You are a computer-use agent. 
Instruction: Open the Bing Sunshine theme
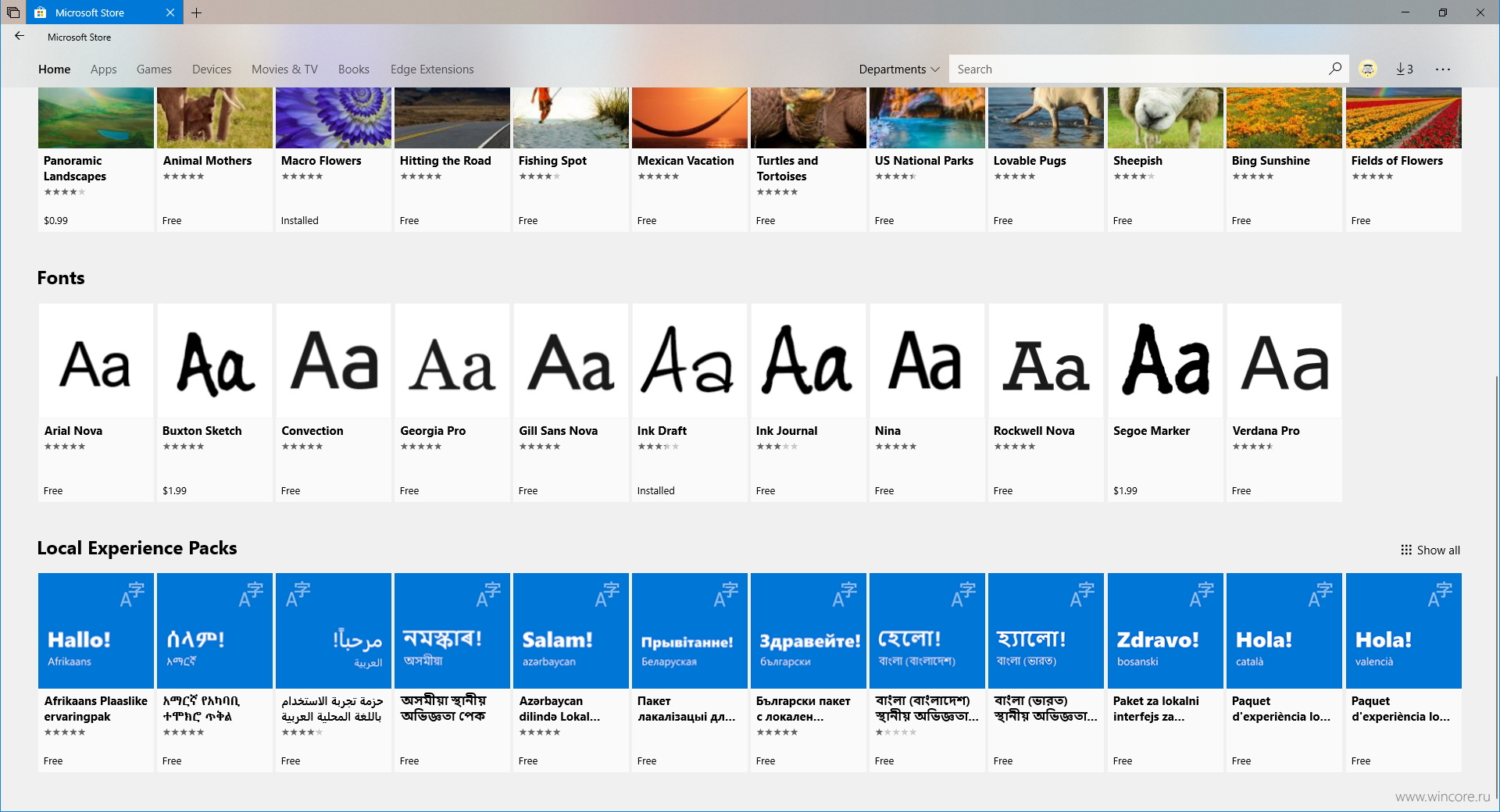click(x=1284, y=159)
